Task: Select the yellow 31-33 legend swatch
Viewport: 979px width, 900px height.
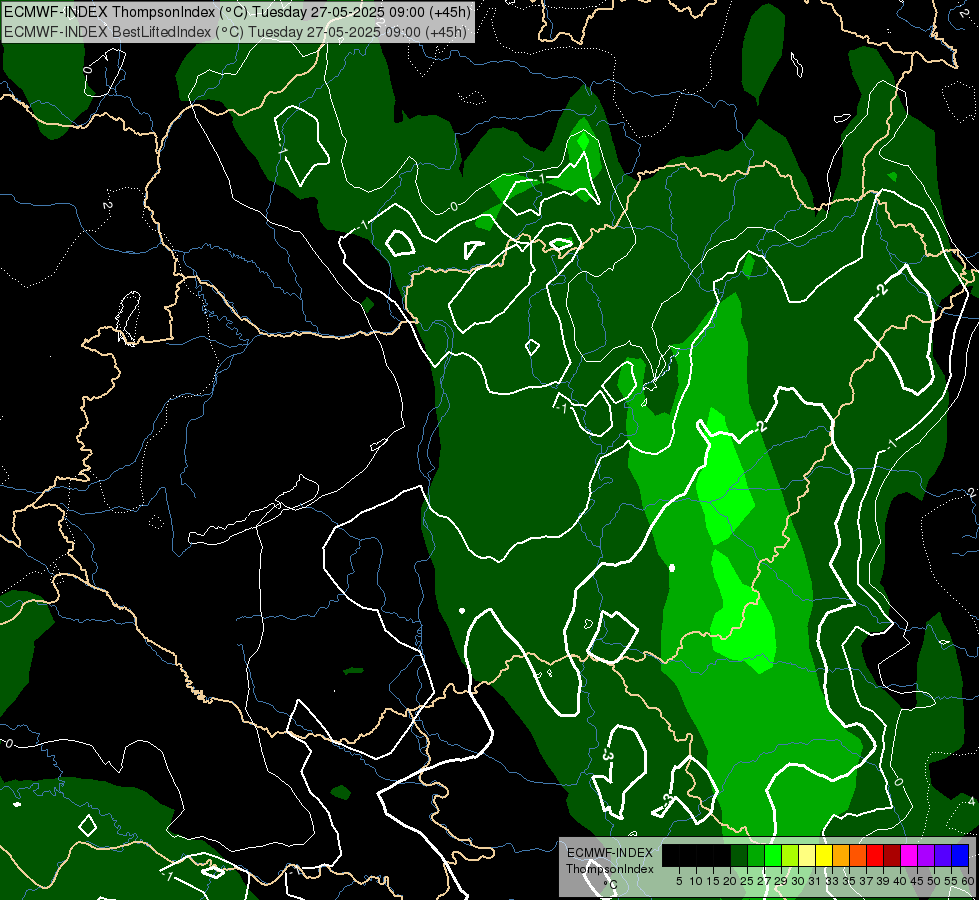Action: pyautogui.click(x=824, y=856)
